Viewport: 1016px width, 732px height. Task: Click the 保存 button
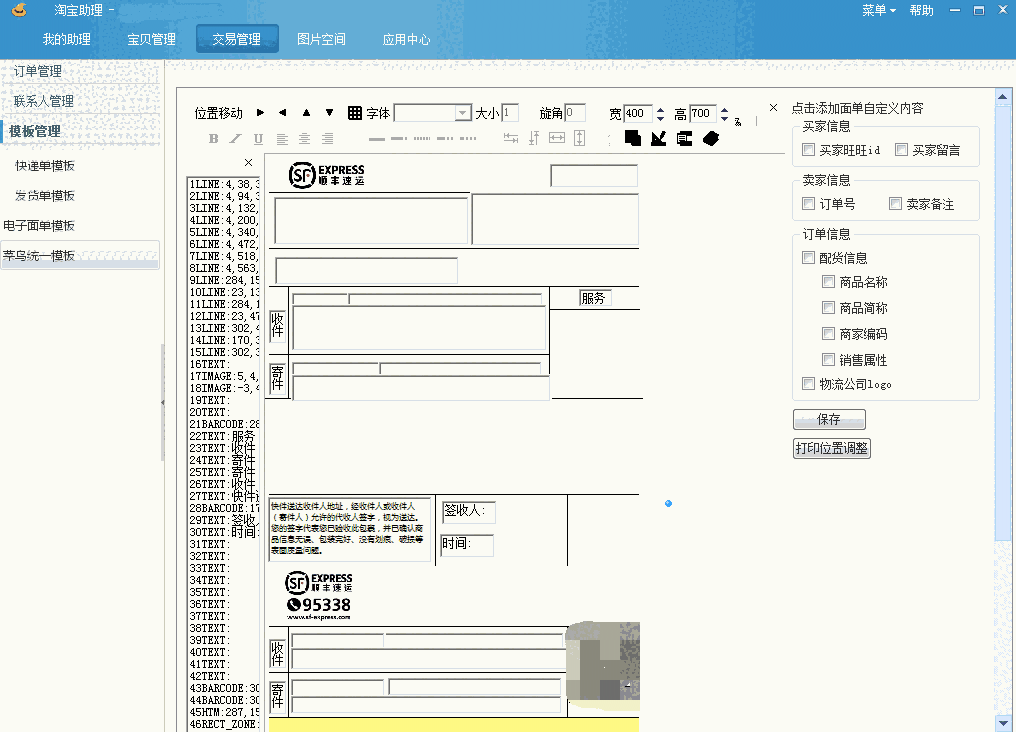tap(829, 419)
